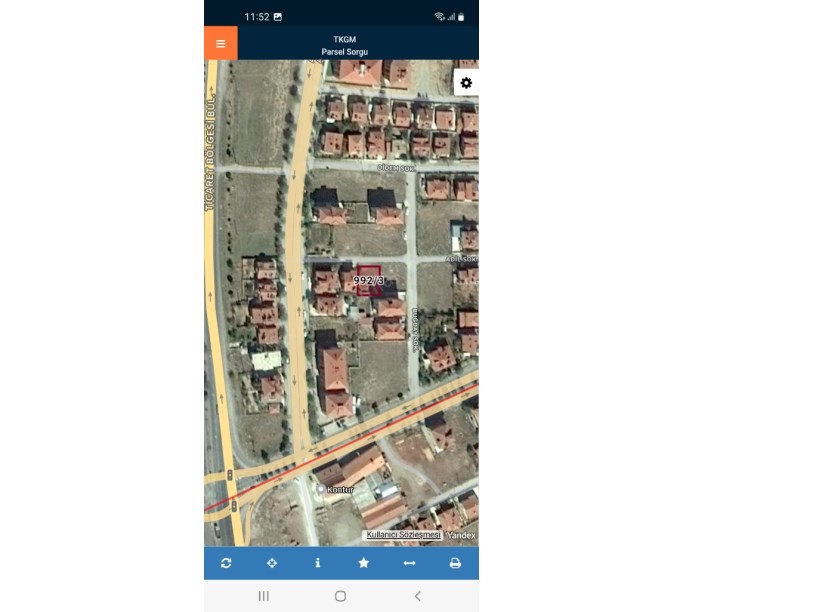The height and width of the screenshot is (612, 816).
Task: Go back with Android back arrow
Action: 417,596
